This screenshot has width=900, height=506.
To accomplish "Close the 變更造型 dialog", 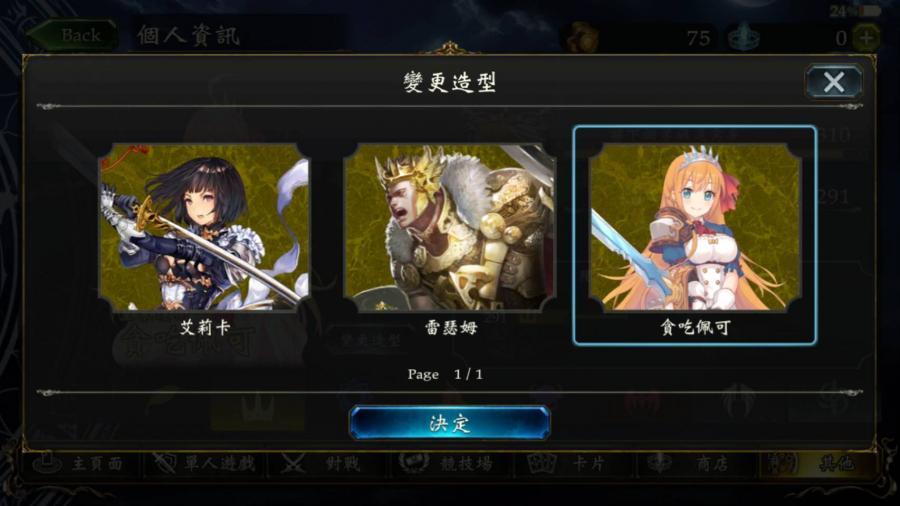I will 833,82.
